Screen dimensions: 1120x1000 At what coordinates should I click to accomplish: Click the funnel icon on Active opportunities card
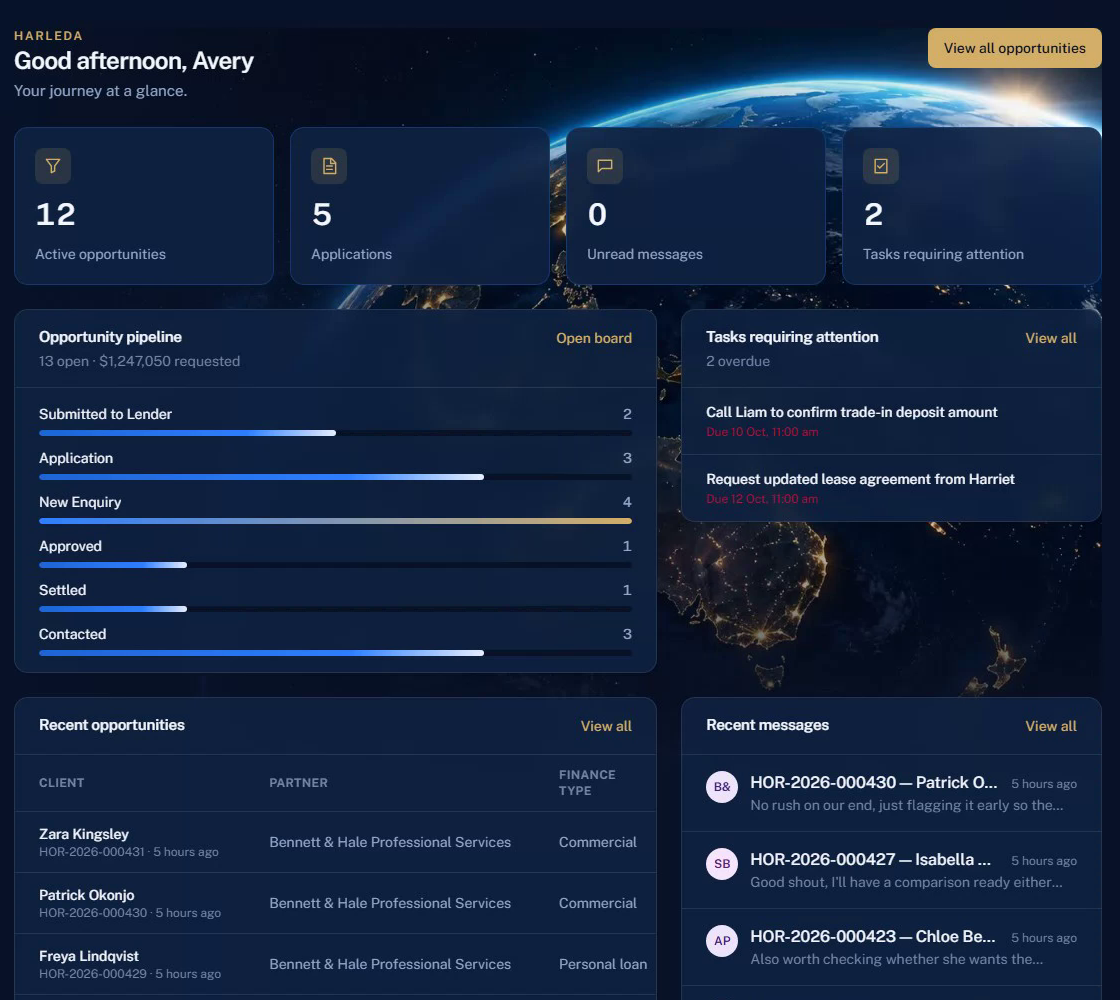tap(53, 166)
